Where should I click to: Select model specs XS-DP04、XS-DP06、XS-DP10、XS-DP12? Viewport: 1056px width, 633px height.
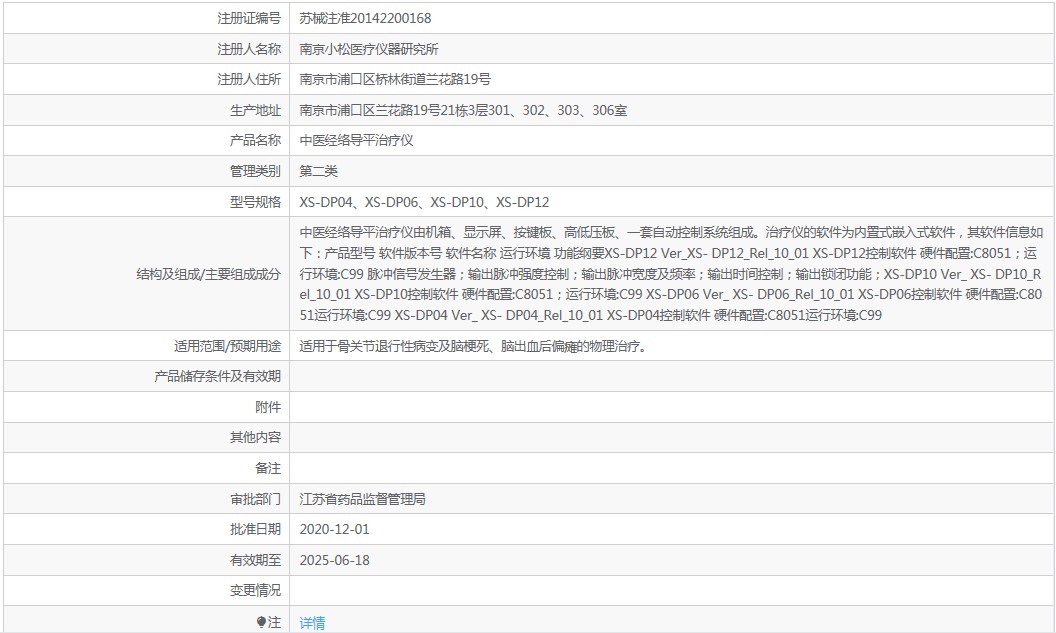point(424,202)
